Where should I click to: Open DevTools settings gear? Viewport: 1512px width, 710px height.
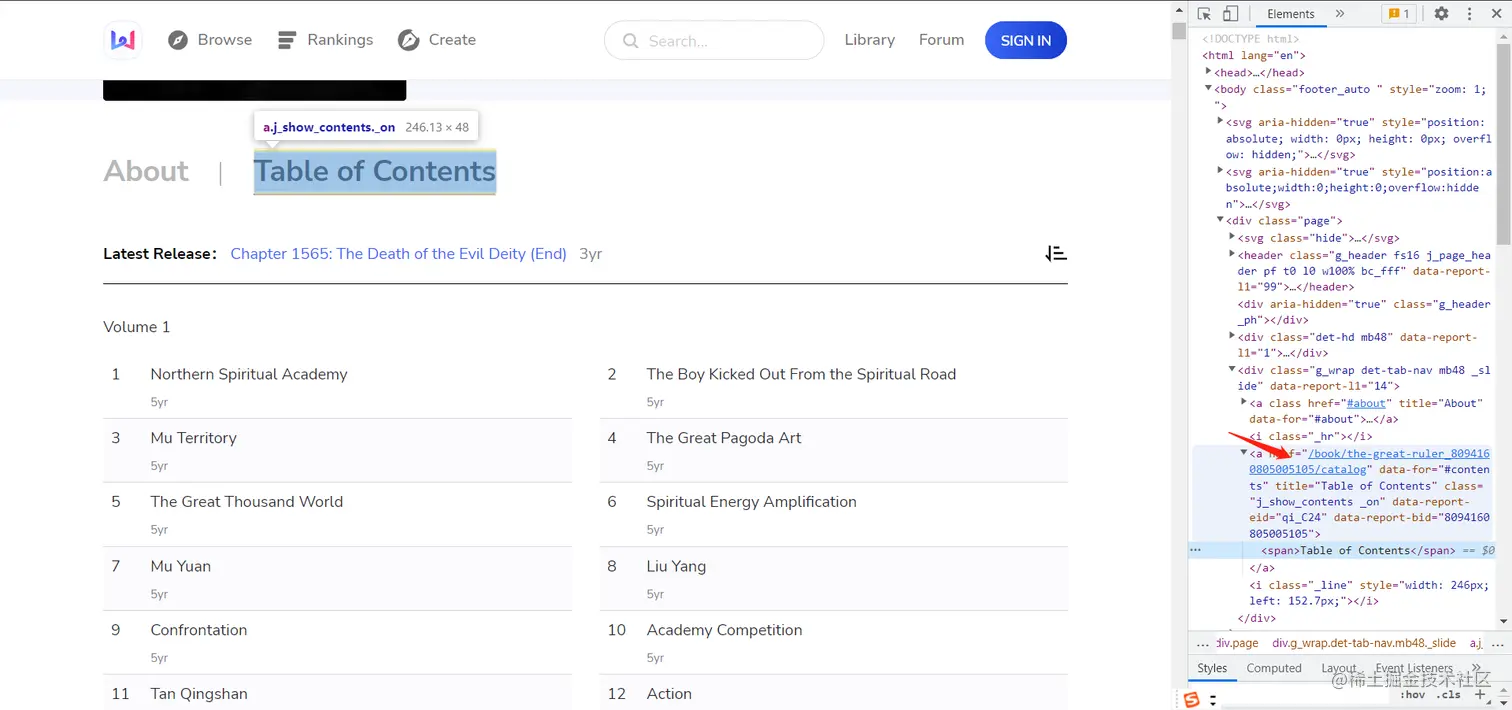coord(1441,14)
